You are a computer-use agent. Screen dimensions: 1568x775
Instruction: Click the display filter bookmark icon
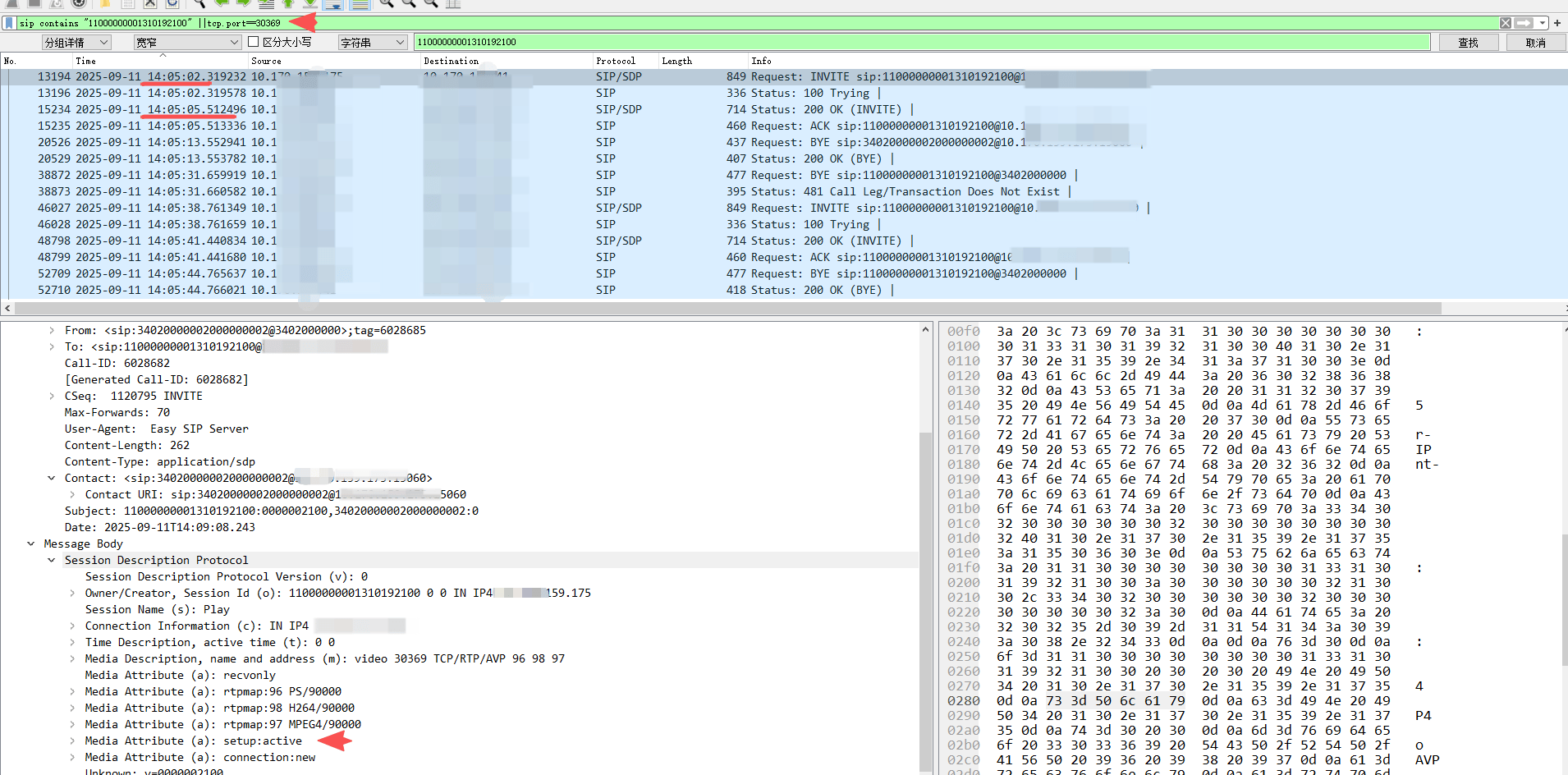pos(9,23)
